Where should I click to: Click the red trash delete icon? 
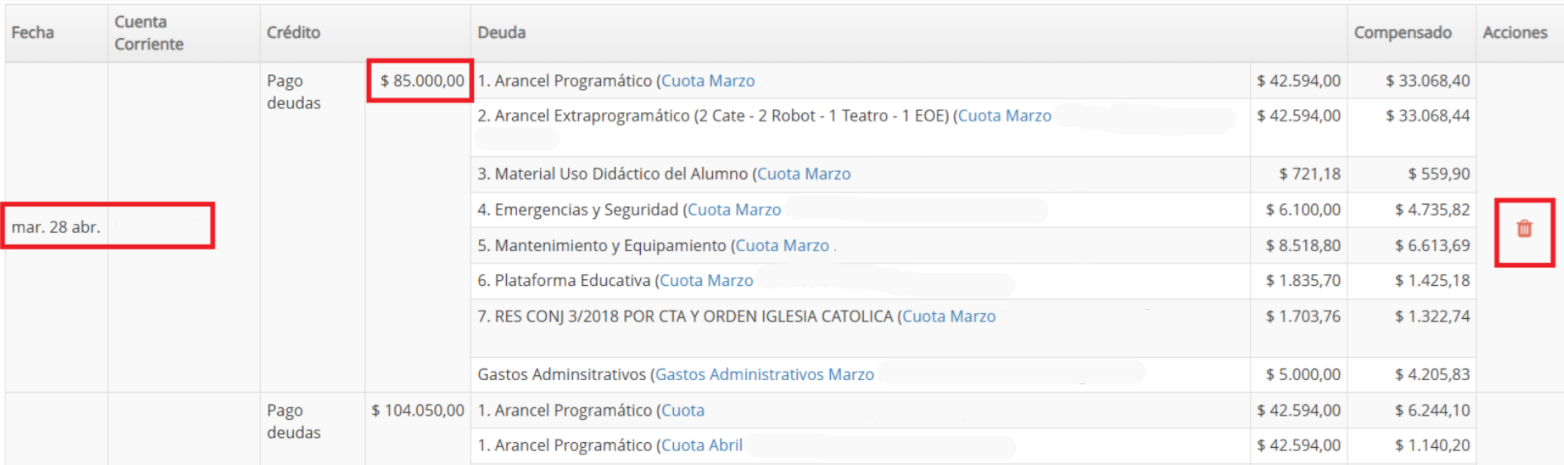coord(1524,229)
